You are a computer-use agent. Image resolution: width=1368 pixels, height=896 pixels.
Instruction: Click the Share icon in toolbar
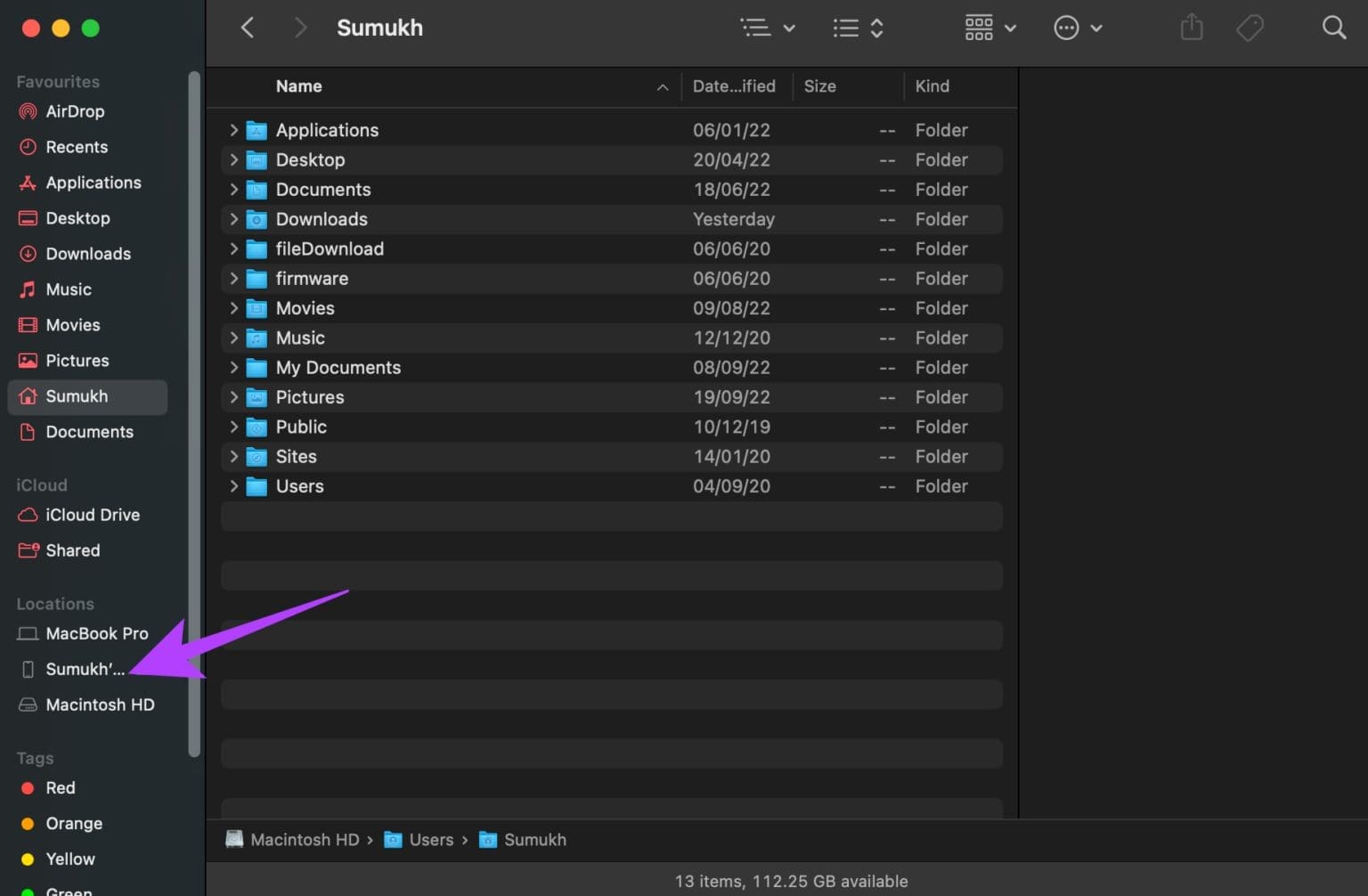click(1191, 28)
